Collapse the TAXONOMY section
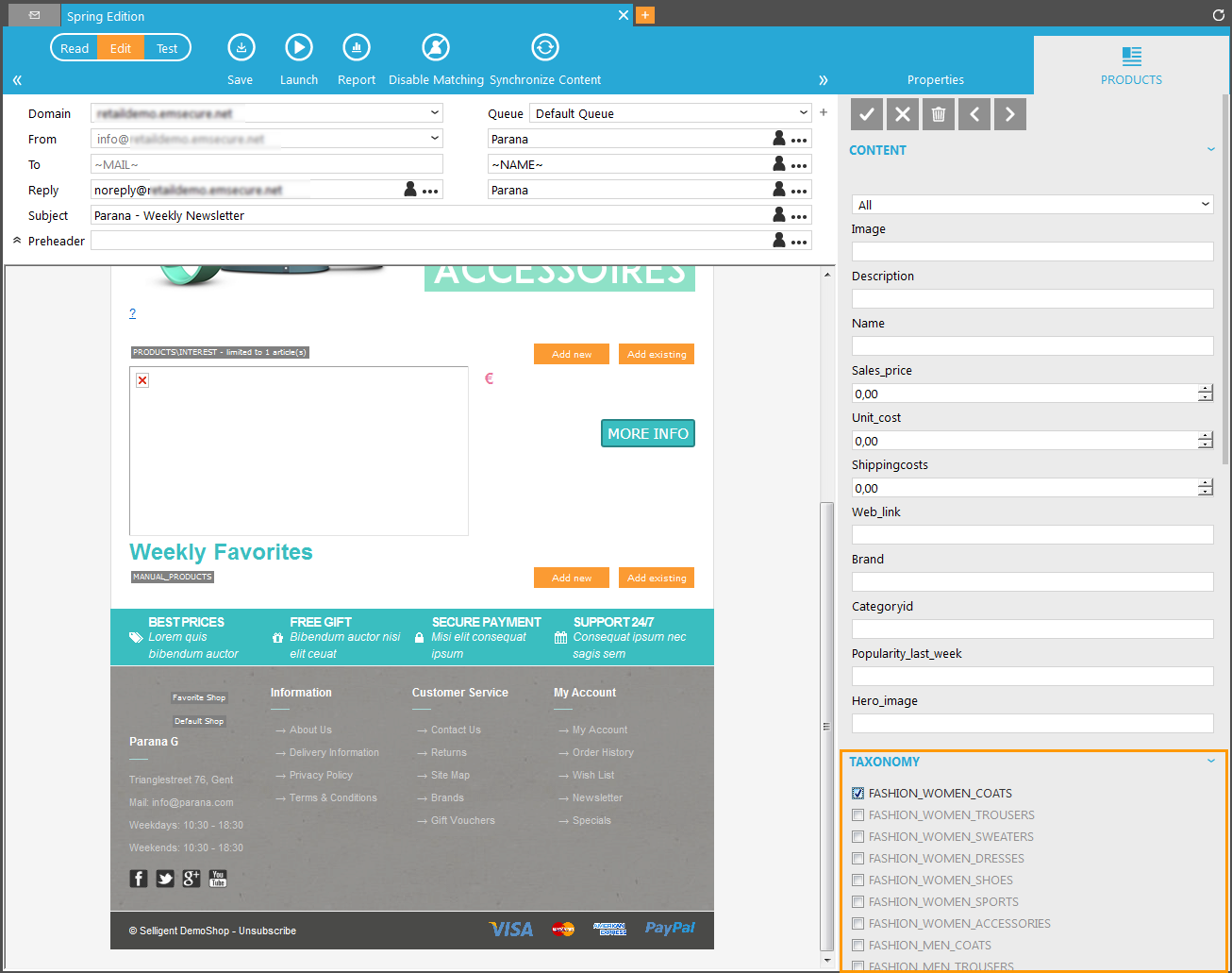The width and height of the screenshot is (1232, 973). coord(1211,762)
